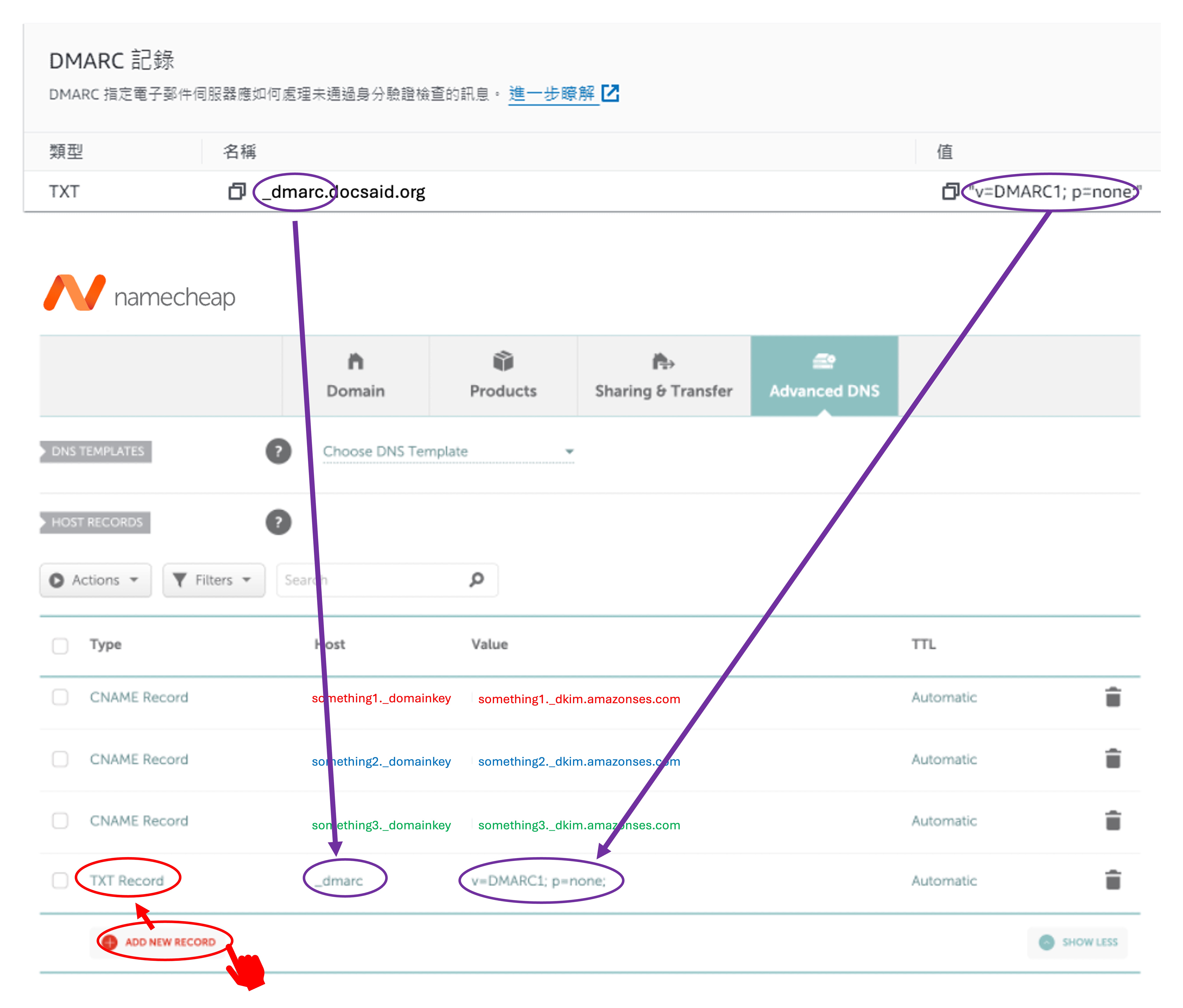Check the something1._domainkey row checkbox

[60, 697]
